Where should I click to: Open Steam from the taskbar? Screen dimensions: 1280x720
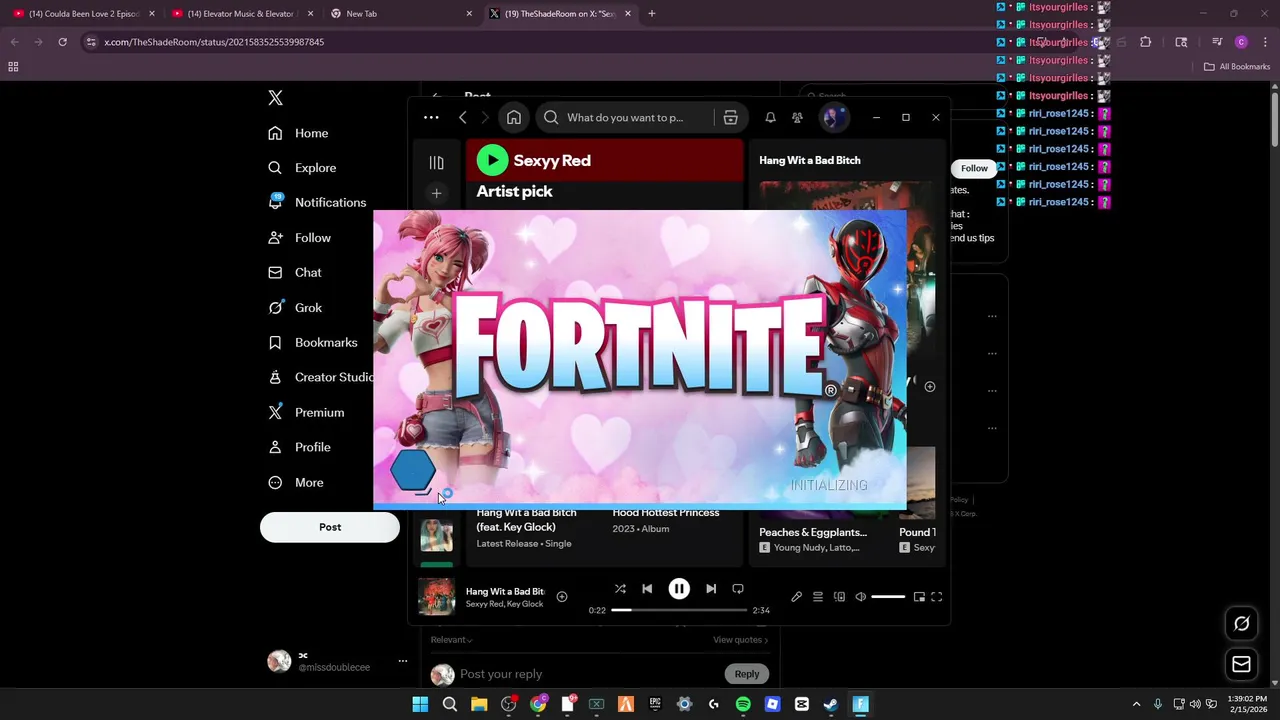click(x=830, y=704)
